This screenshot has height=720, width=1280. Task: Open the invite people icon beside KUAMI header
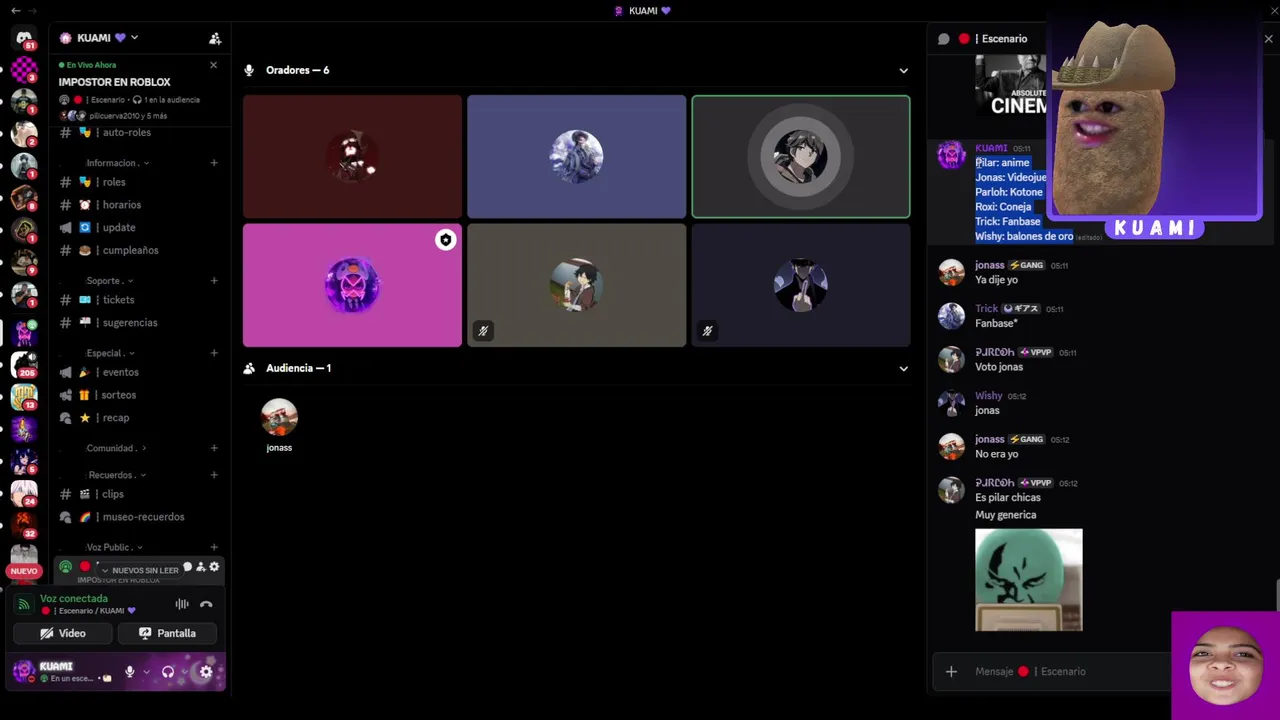tap(215, 38)
